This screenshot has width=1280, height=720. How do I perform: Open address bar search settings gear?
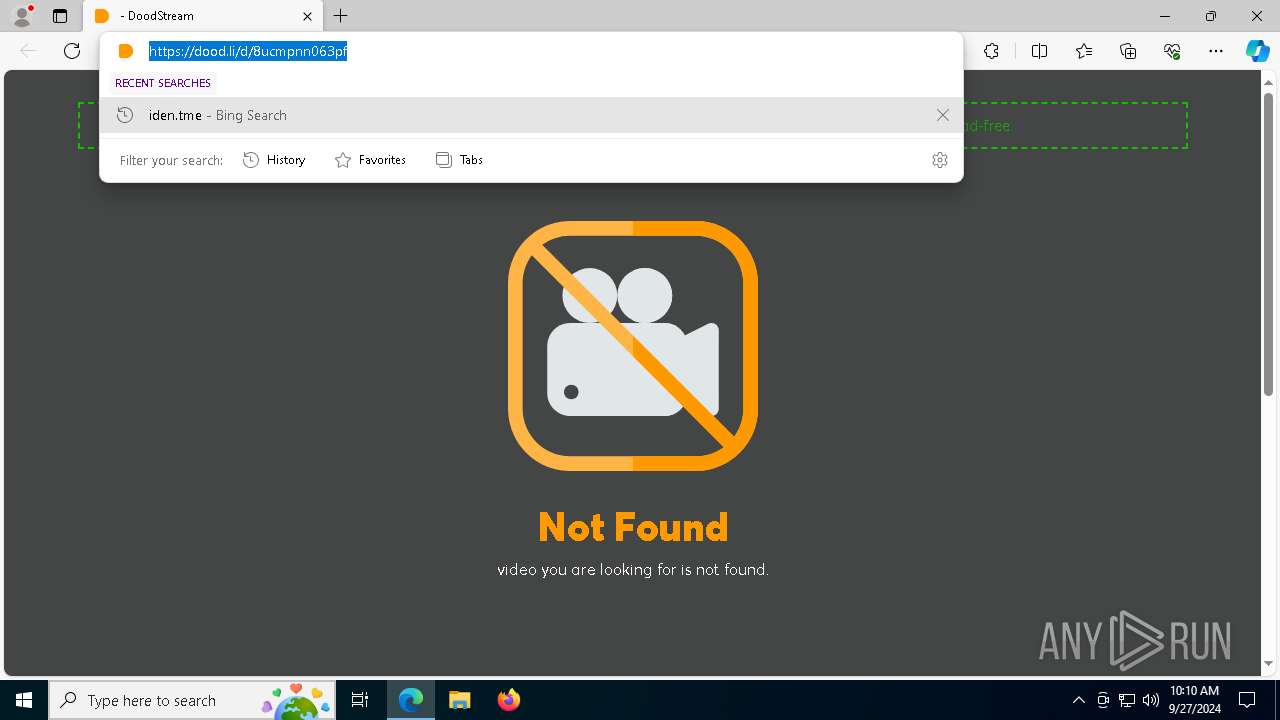939,160
